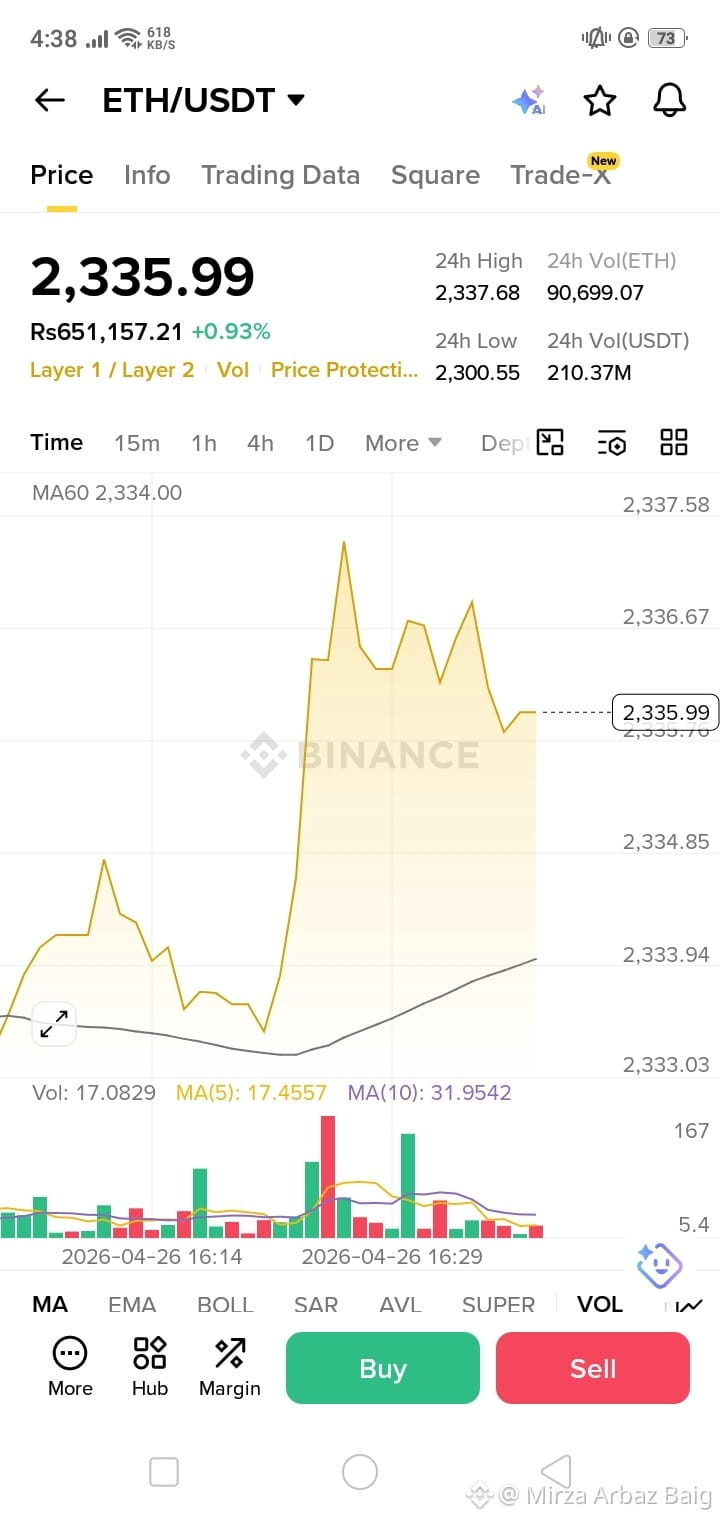Viewport: 720px width, 1520px height.
Task: Open the More menu at bottom
Action: 70,1366
